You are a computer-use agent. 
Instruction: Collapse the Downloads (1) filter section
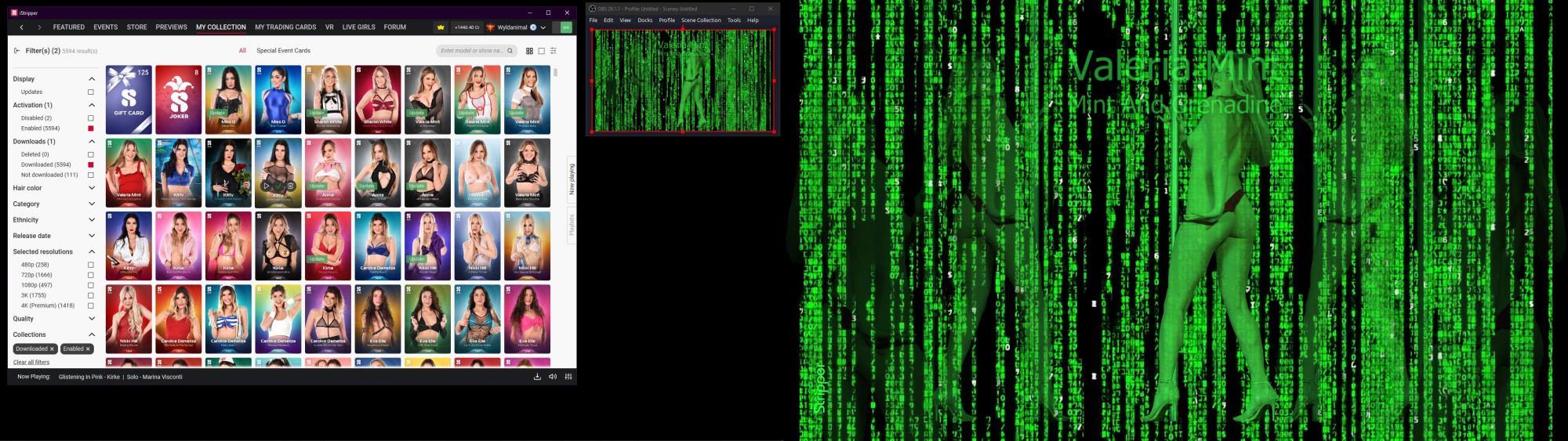(92, 142)
